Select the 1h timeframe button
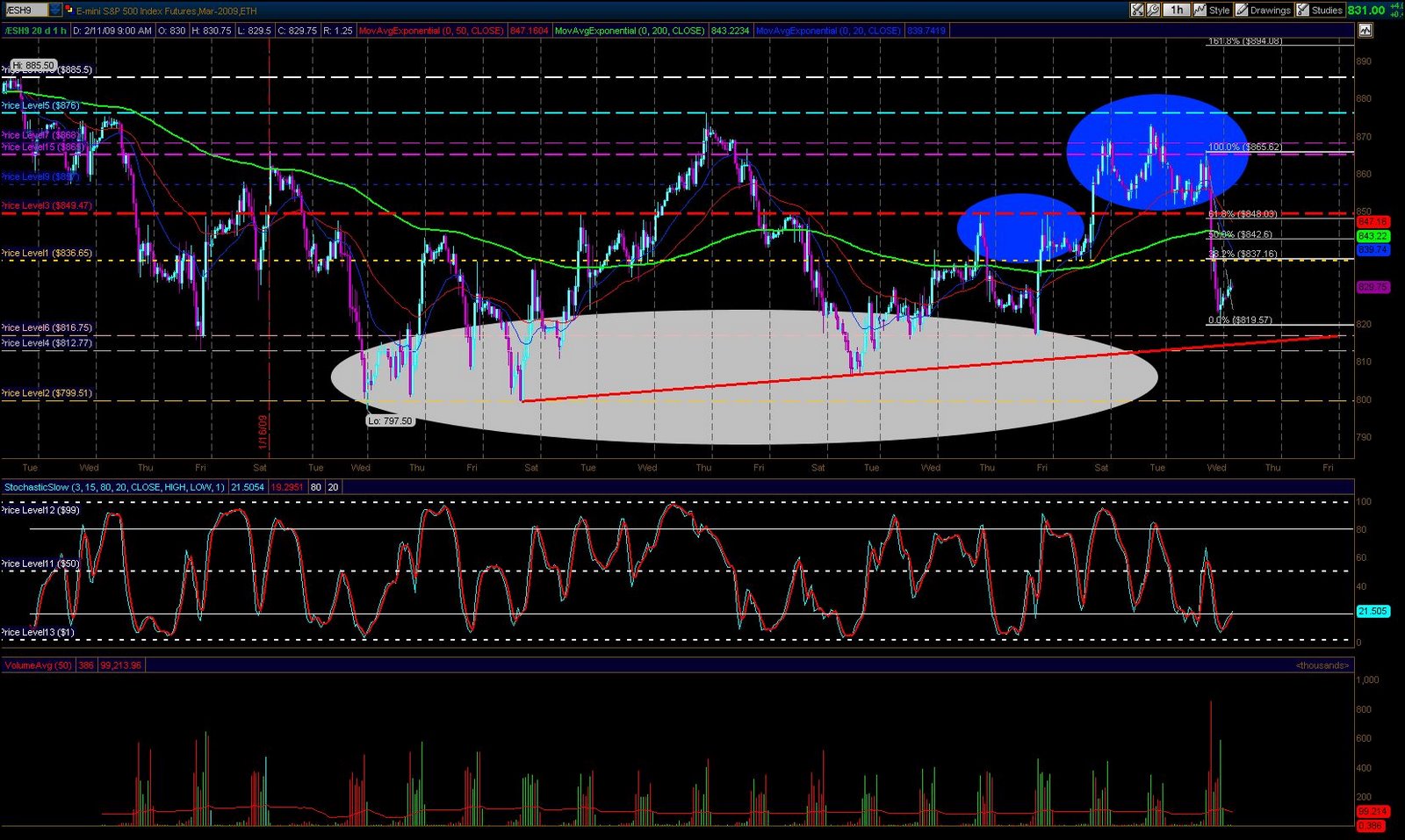The height and width of the screenshot is (840, 1405). (1176, 10)
